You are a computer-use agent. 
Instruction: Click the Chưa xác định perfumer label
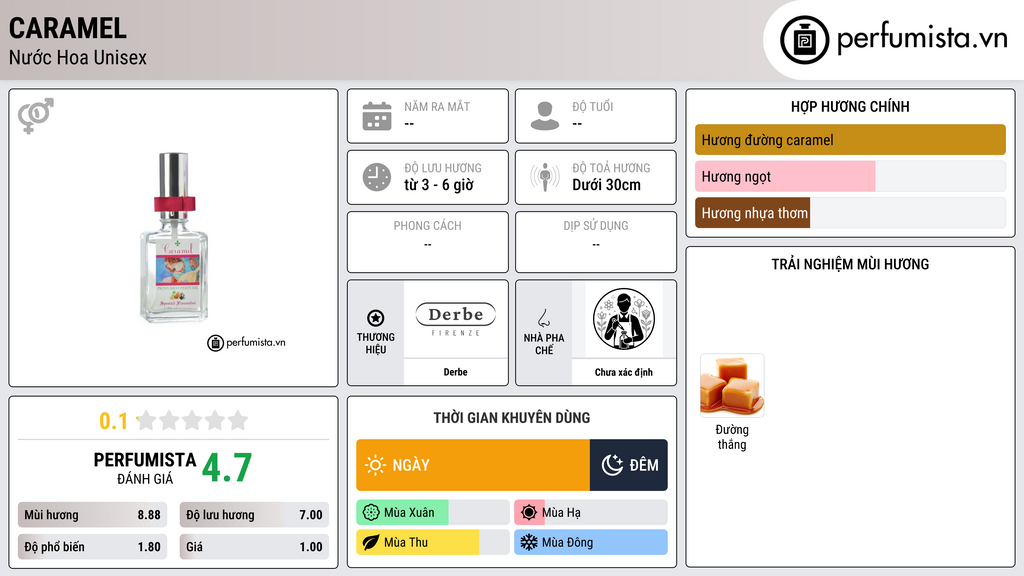624,372
